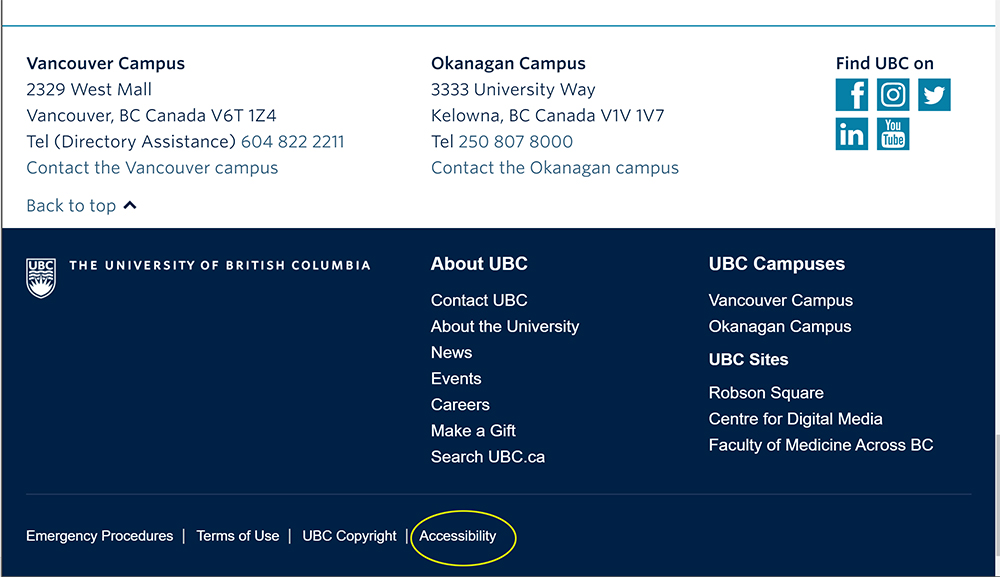Go to Make a Gift page
This screenshot has height=577, width=1000.
473,431
